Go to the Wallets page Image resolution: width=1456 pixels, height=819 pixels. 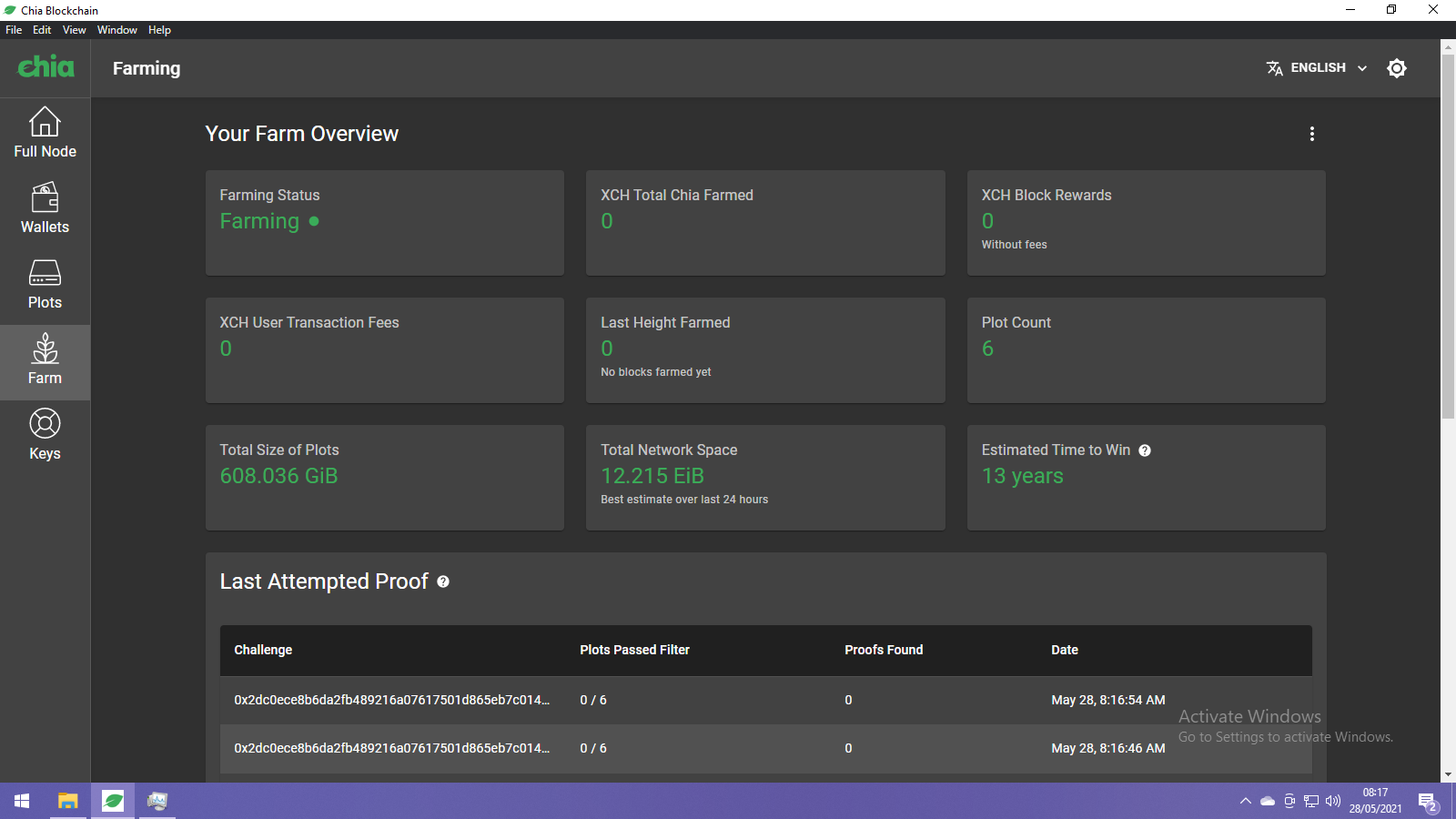point(45,208)
